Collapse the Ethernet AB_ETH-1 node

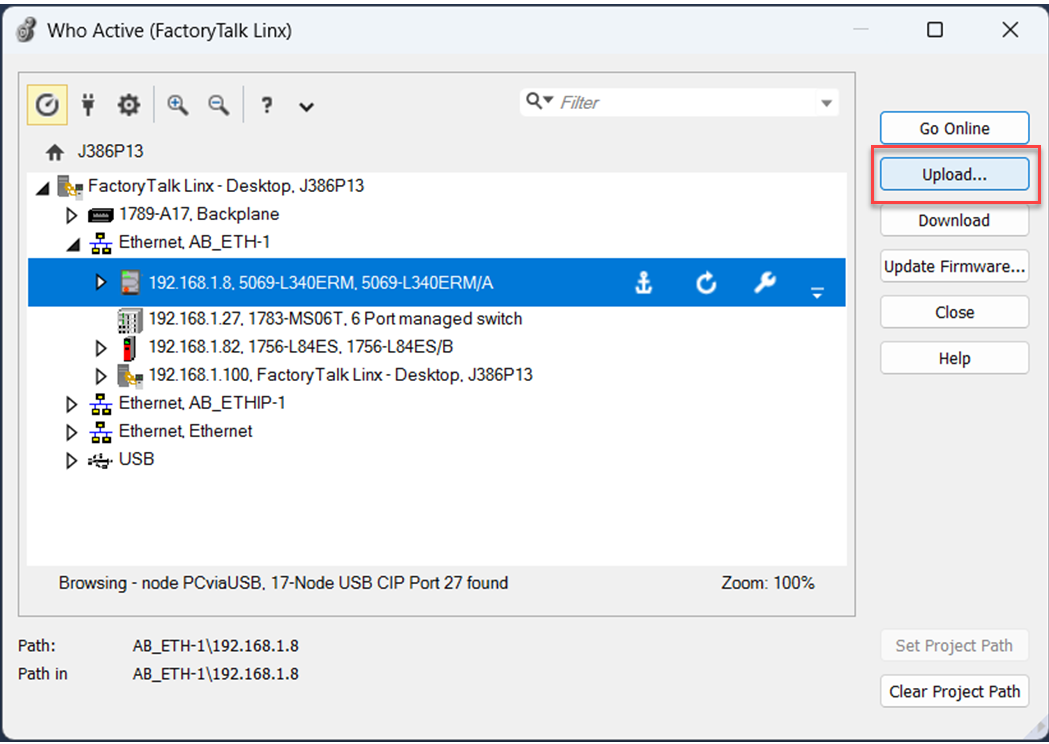pyautogui.click(x=71, y=243)
